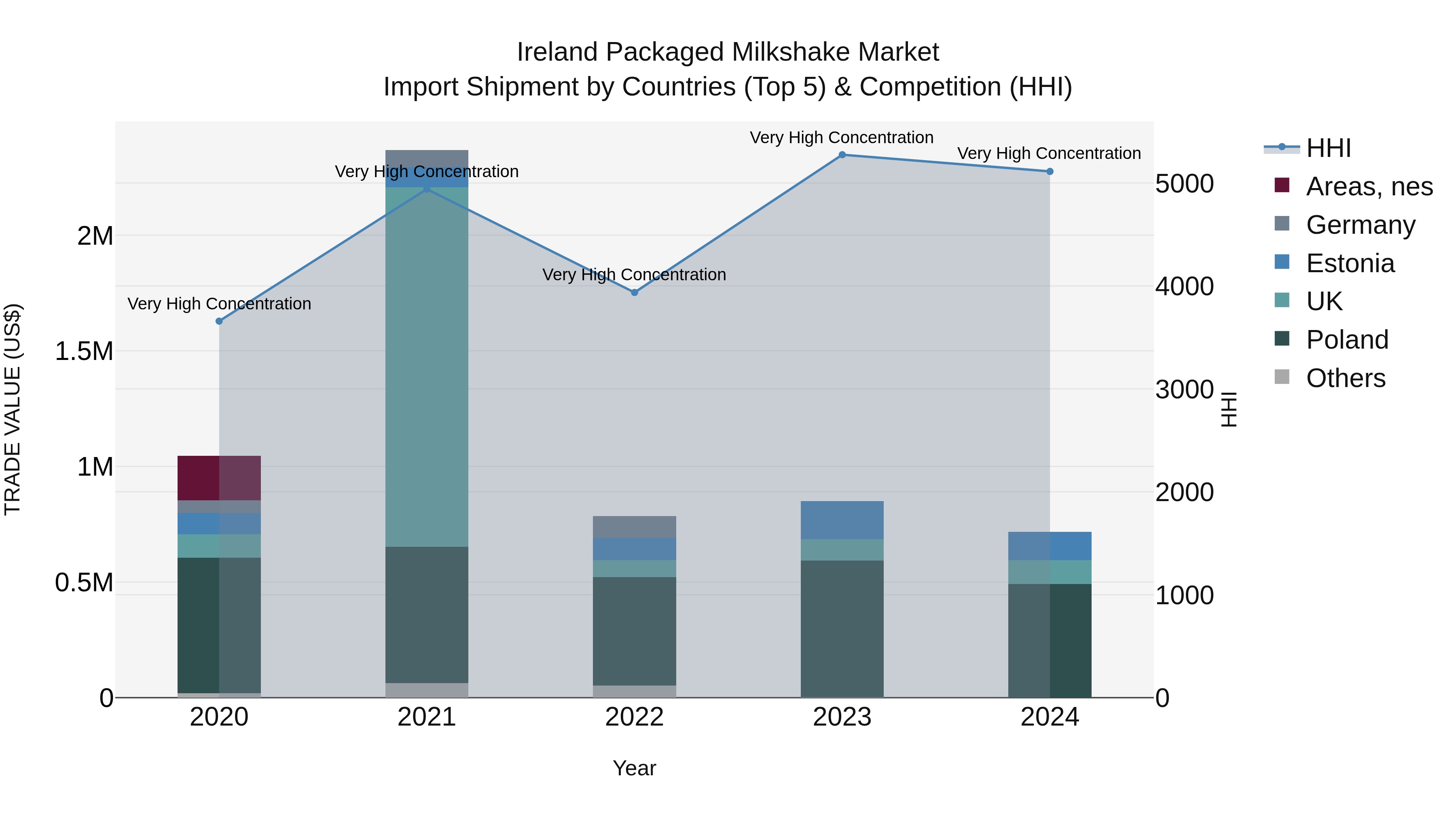Screen dimensions: 1456x819
Task: Select the 2023 HHI data point
Action: pos(842,155)
